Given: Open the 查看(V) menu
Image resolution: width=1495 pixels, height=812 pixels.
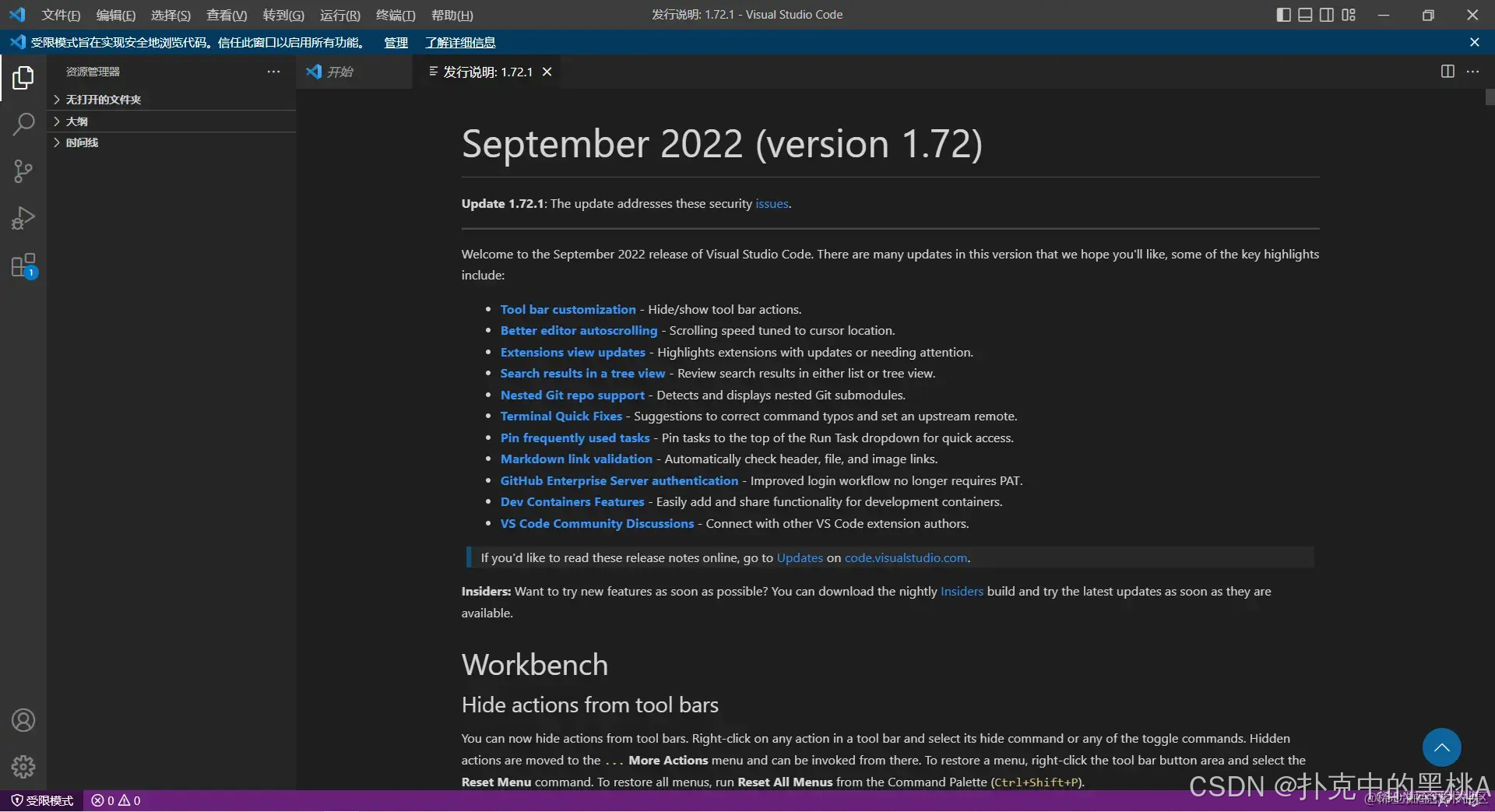Looking at the screenshot, I should 227,15.
